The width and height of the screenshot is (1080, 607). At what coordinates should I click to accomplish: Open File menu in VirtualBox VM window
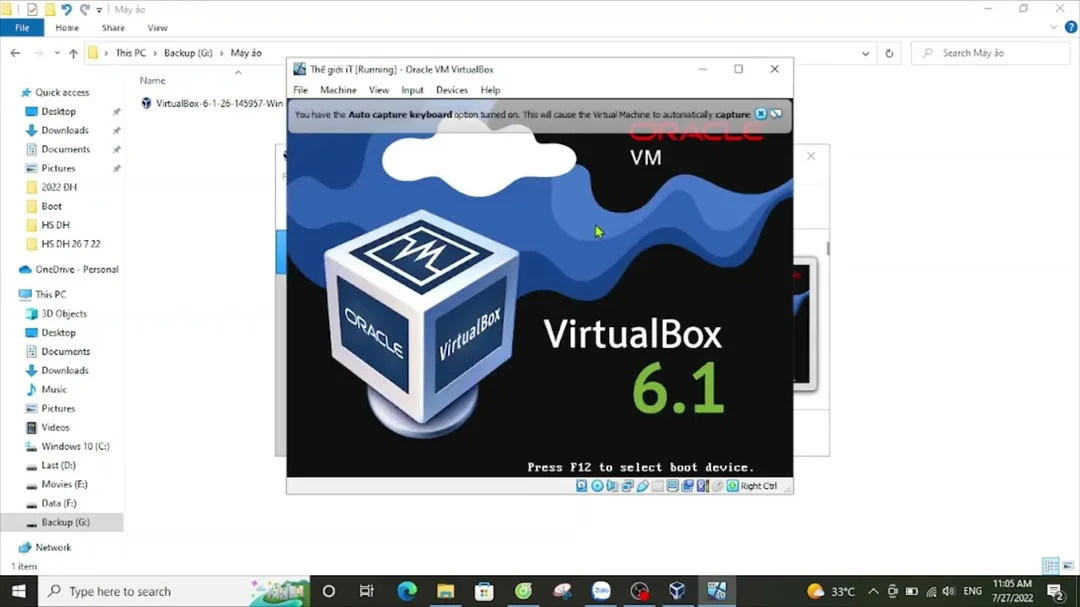(x=300, y=90)
